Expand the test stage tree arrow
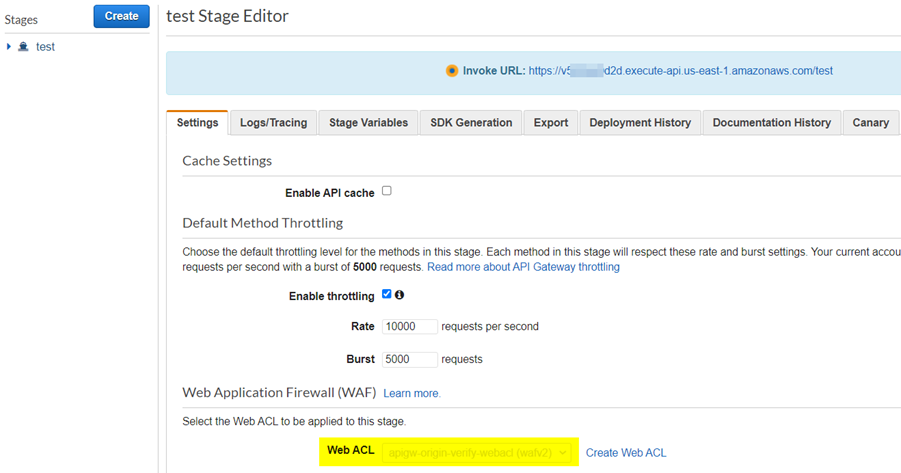 [x=9, y=47]
